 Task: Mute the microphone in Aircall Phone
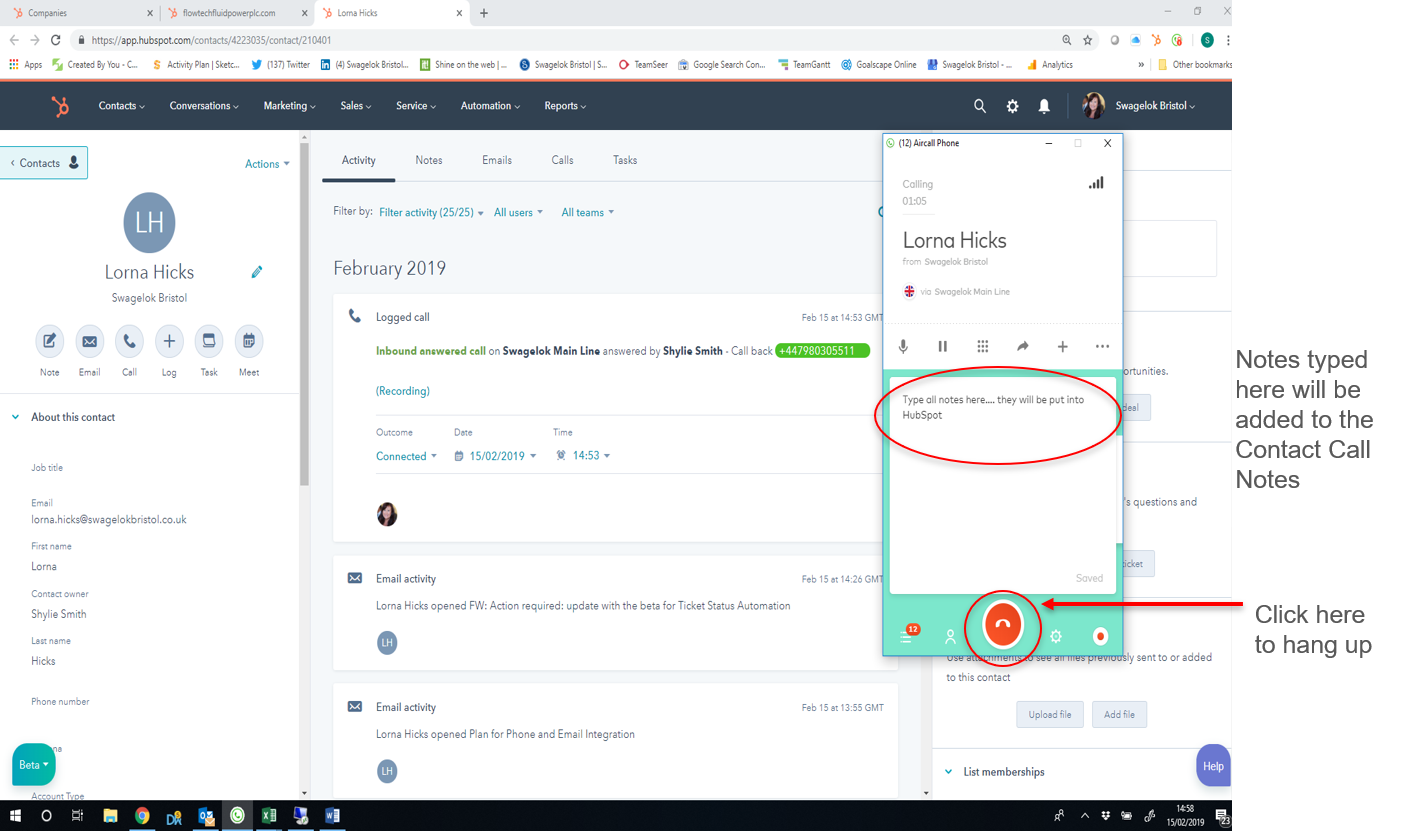(x=903, y=346)
